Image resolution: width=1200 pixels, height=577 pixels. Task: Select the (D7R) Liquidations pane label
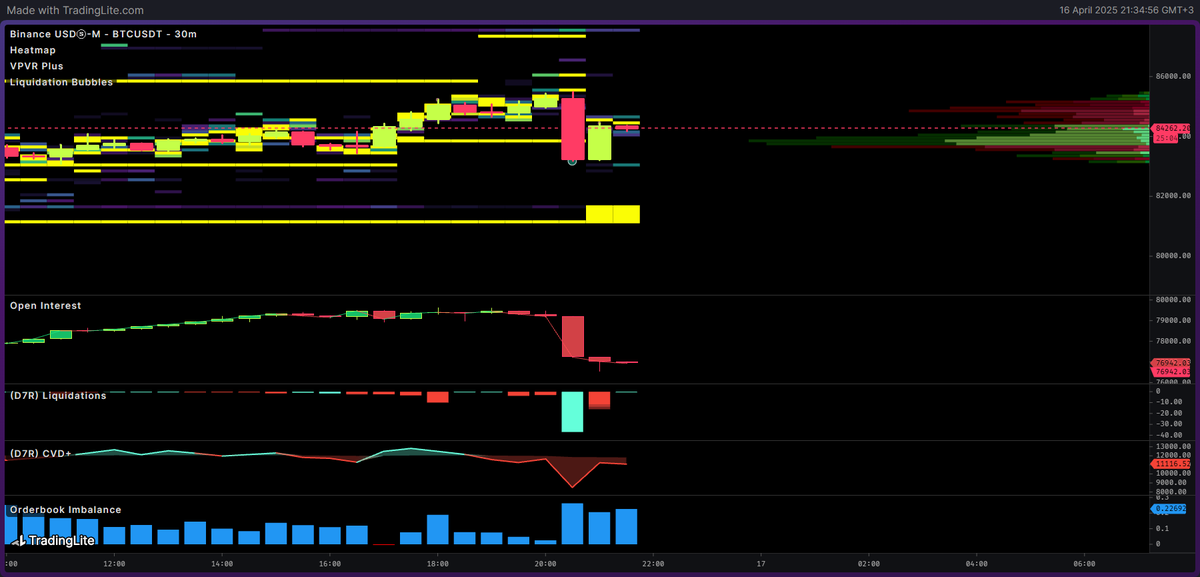[x=58, y=396]
